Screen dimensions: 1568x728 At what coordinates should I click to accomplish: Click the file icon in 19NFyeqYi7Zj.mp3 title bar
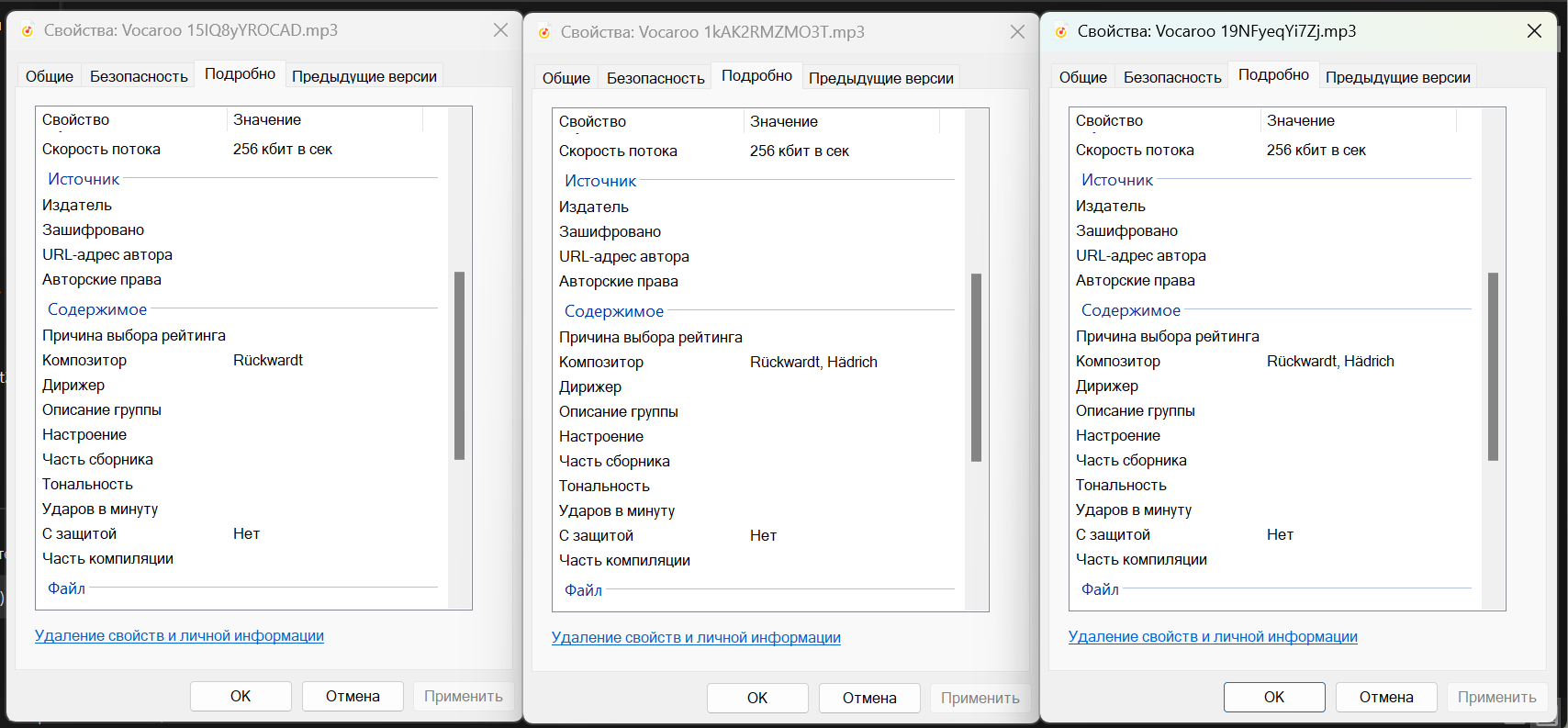(1061, 31)
